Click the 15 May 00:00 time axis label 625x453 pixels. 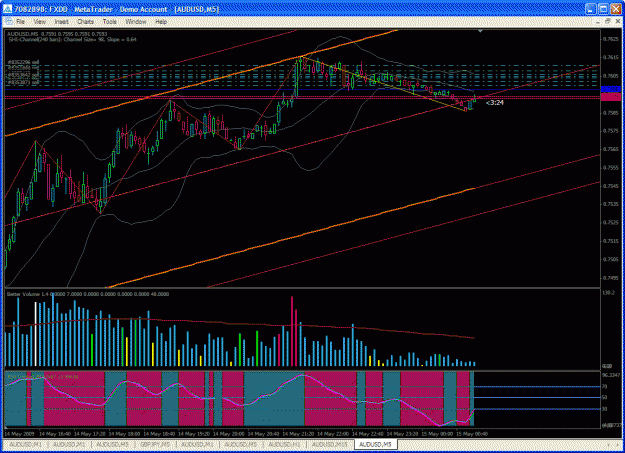(438, 434)
